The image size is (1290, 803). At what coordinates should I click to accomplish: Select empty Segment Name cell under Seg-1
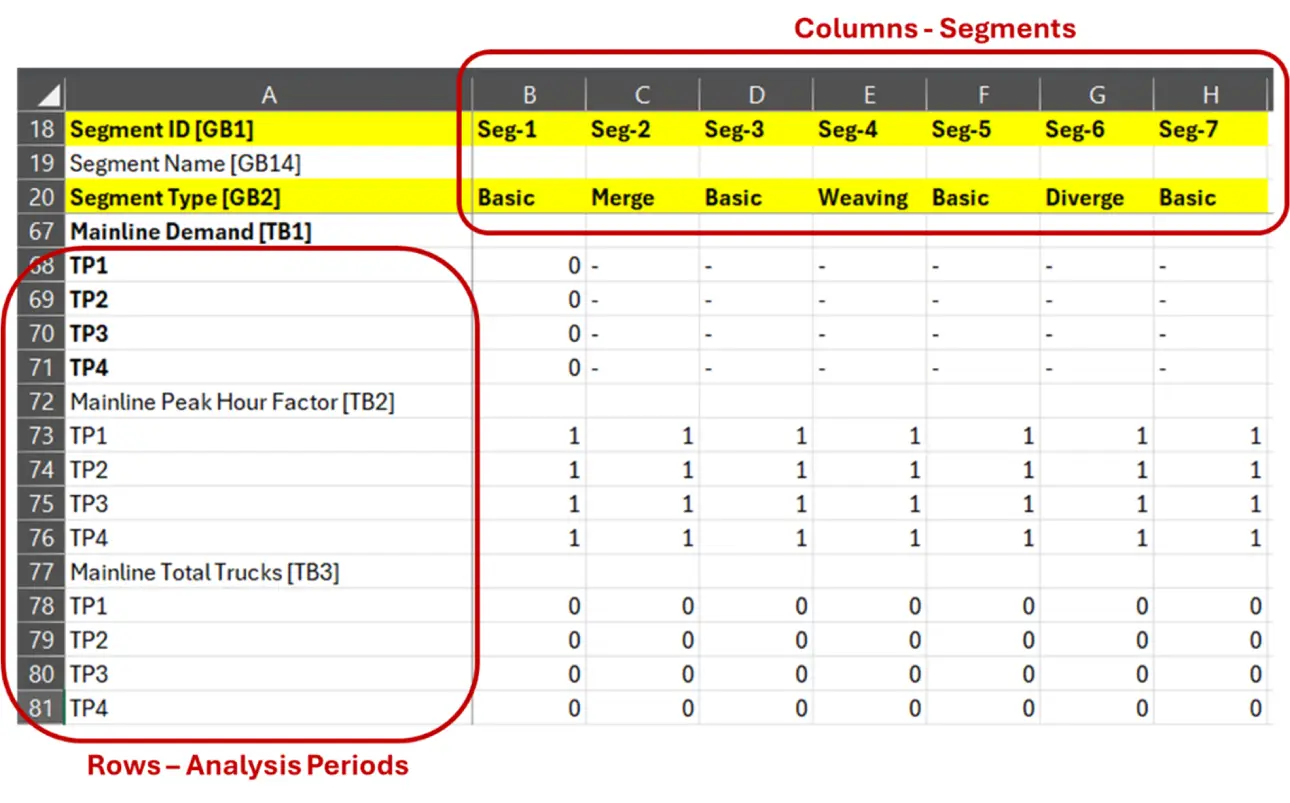(529, 163)
